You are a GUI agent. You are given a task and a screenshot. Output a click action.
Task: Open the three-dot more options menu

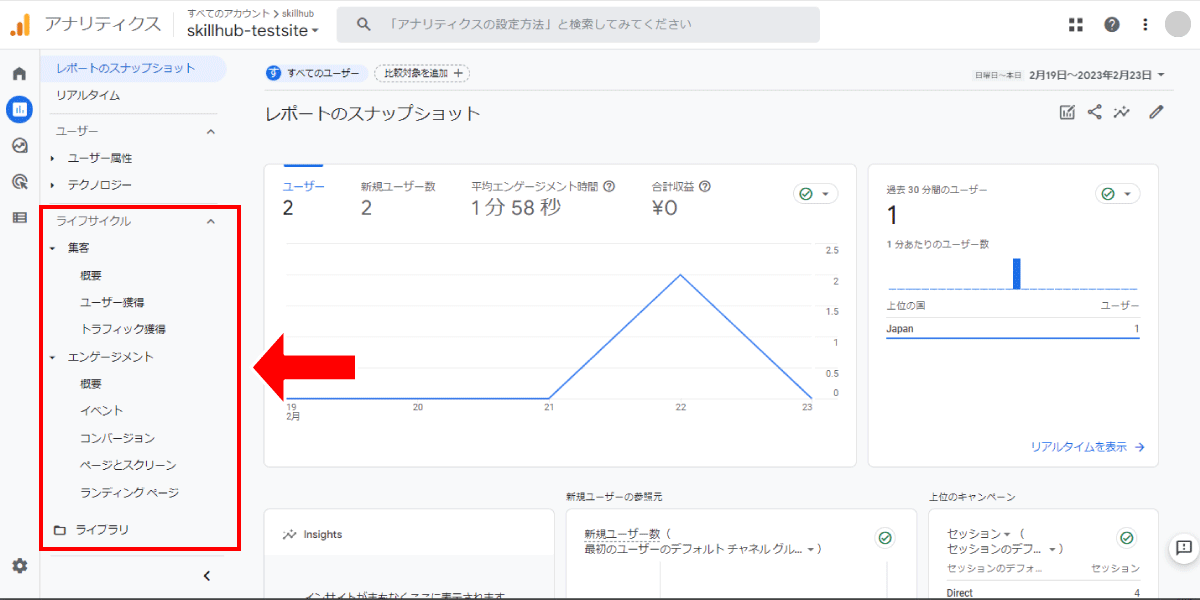1146,25
